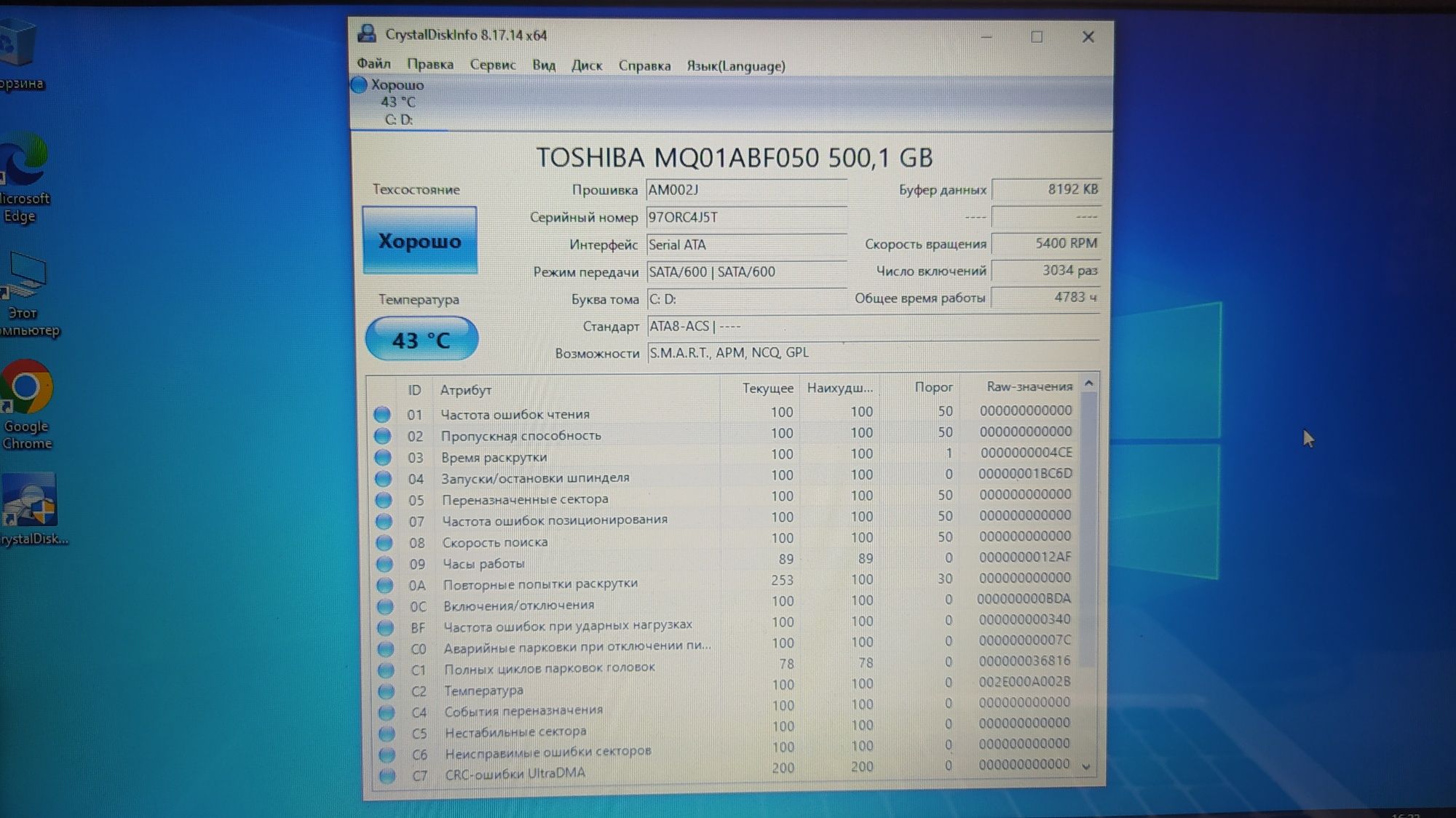Click the blue disk status circle beside Хорошо
Viewport: 1456px width, 818px height.
pyautogui.click(x=359, y=84)
